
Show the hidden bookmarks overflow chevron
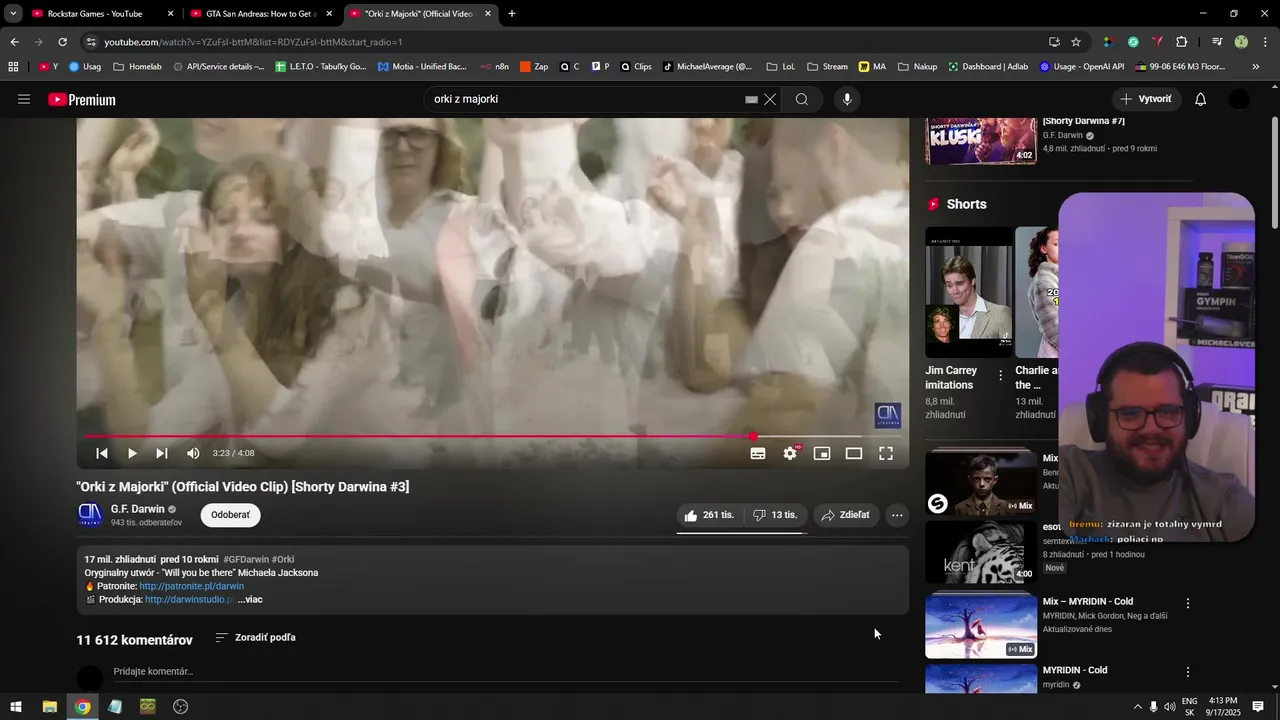1257,67
